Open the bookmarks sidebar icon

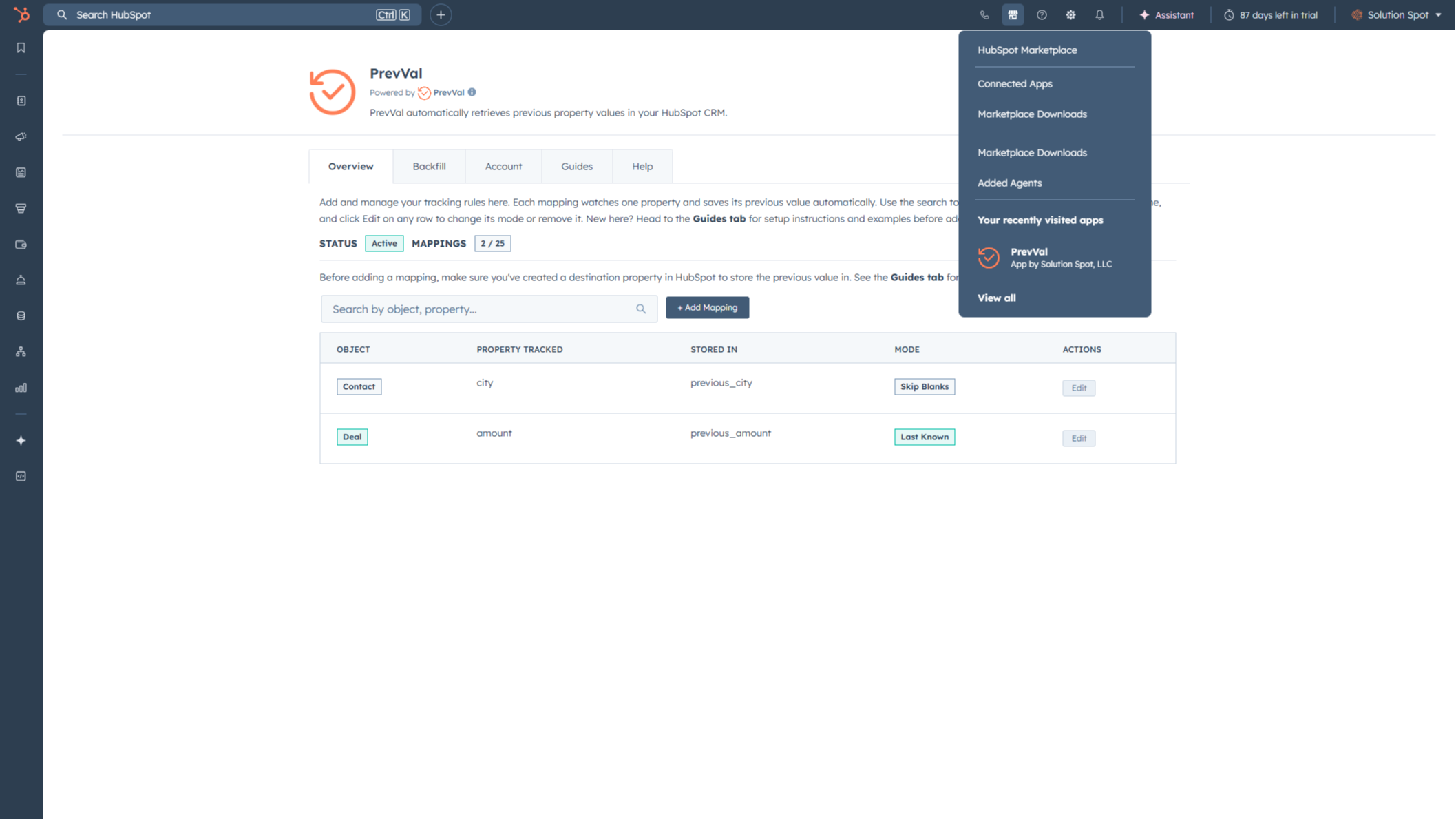coord(21,48)
